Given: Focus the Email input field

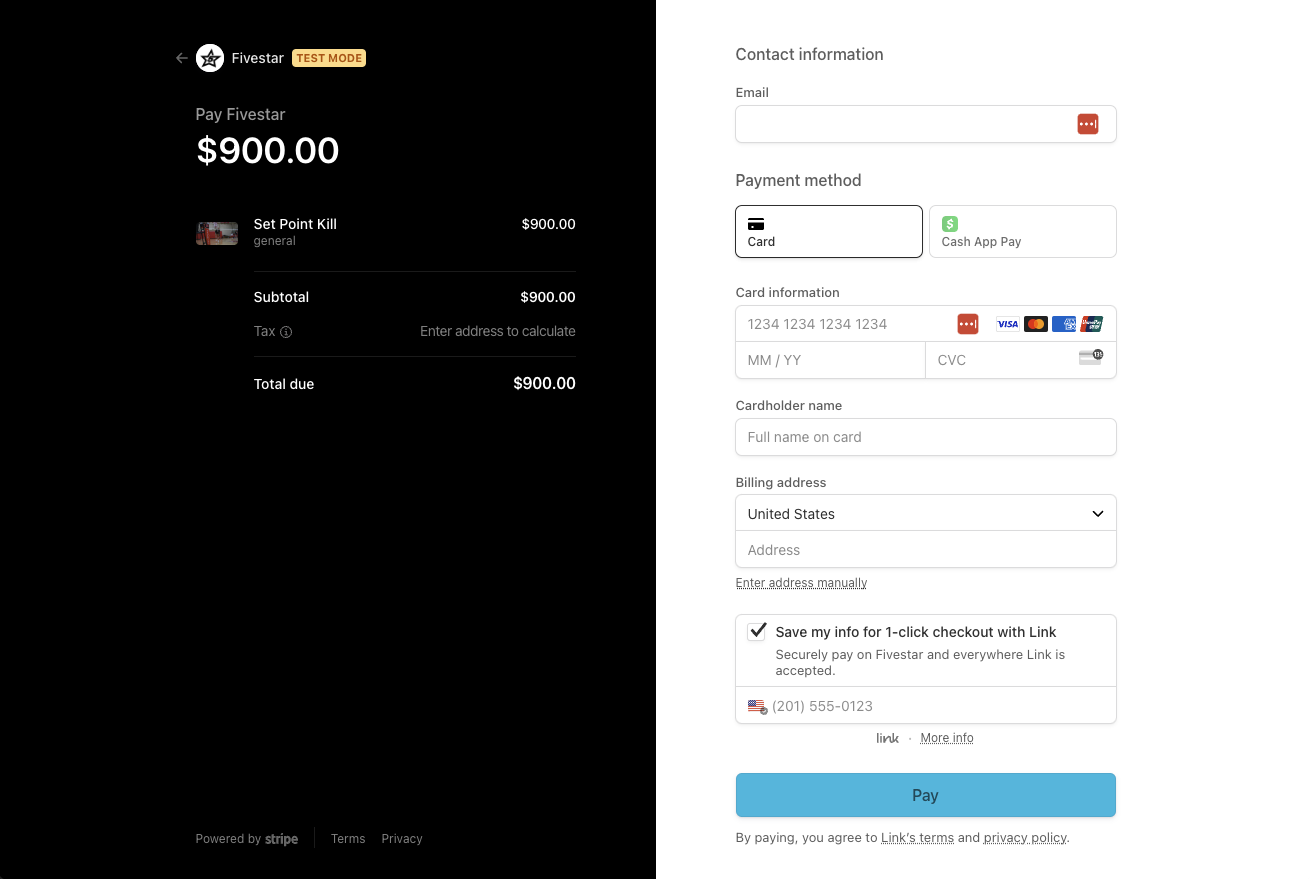Looking at the screenshot, I should click(925, 124).
